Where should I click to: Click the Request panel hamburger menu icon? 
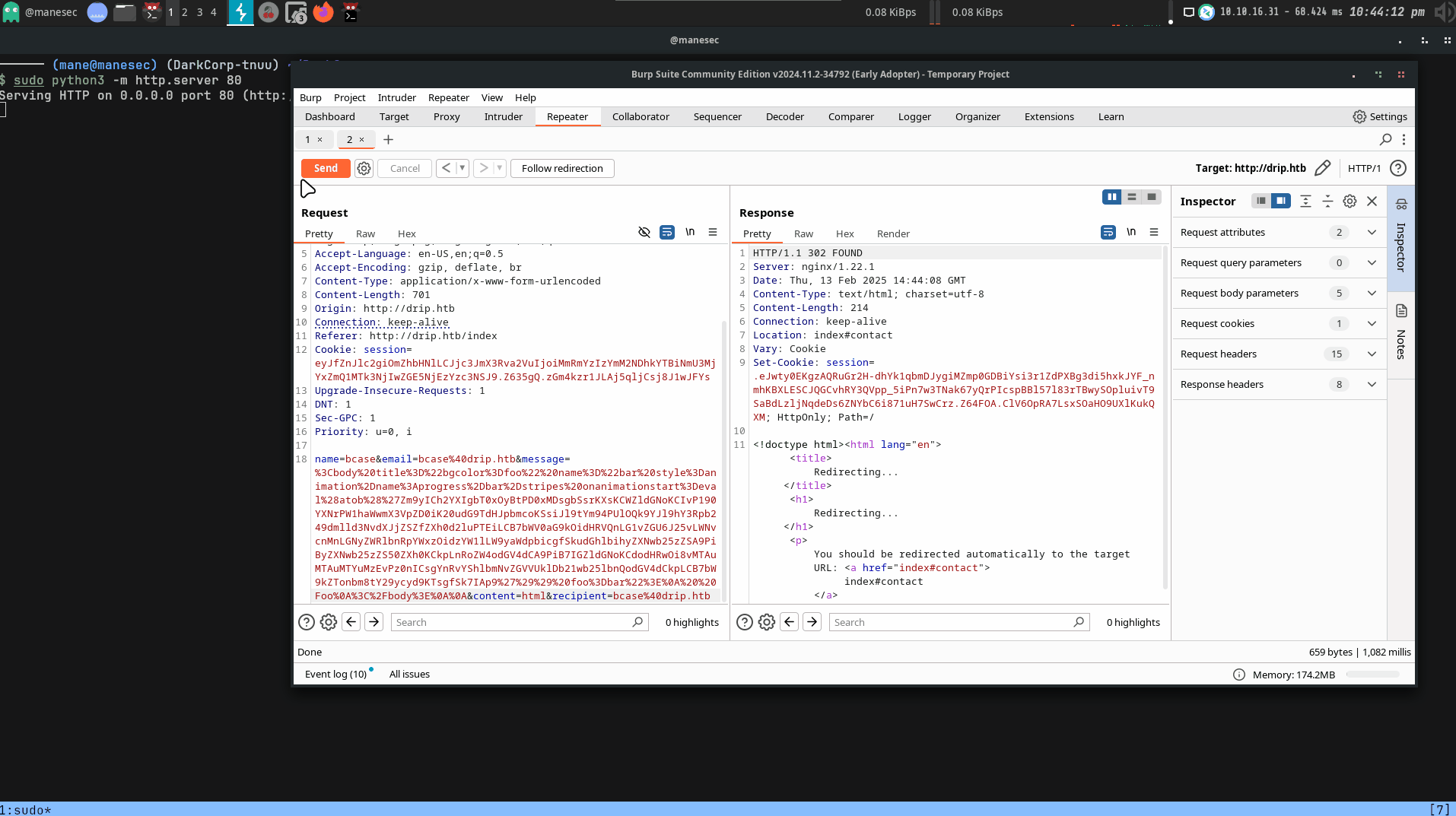713,233
